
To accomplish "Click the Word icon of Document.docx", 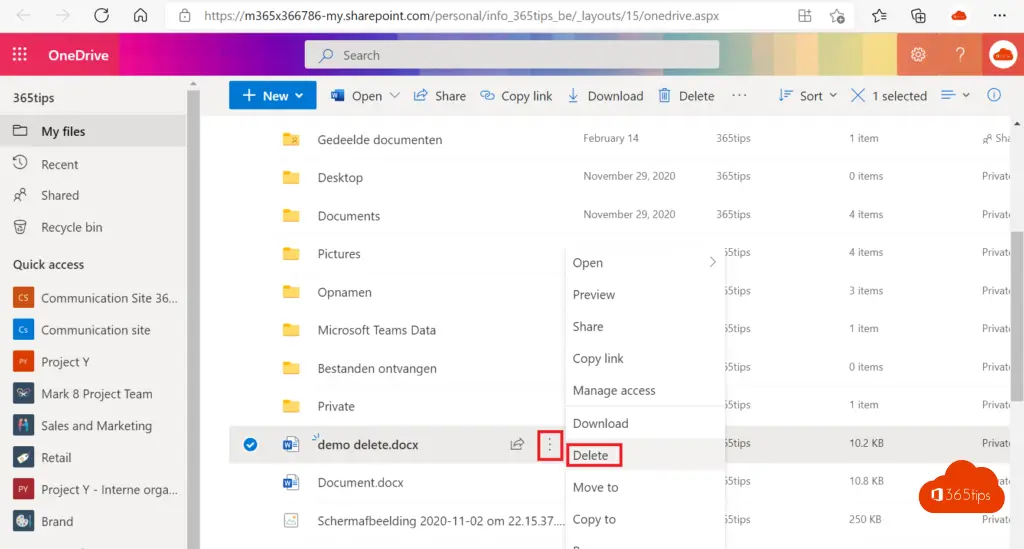I will tap(291, 482).
